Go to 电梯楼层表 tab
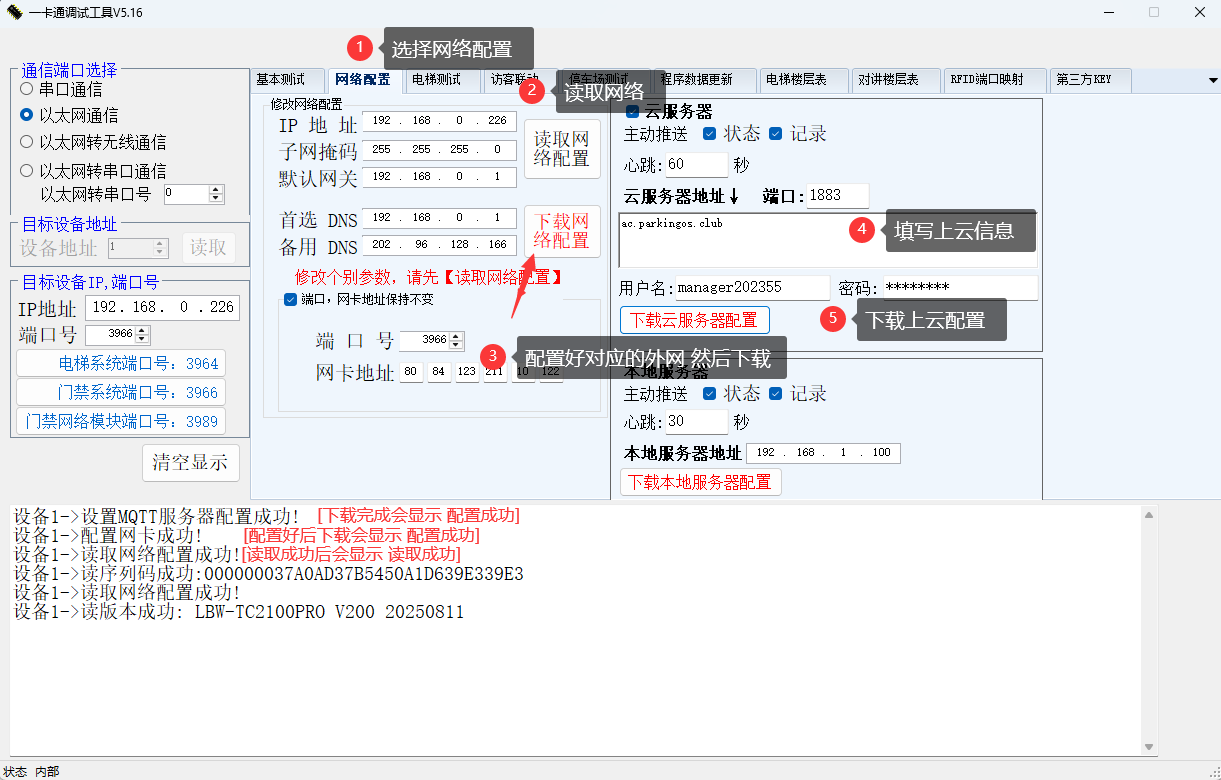The width and height of the screenshot is (1221, 780). [803, 79]
